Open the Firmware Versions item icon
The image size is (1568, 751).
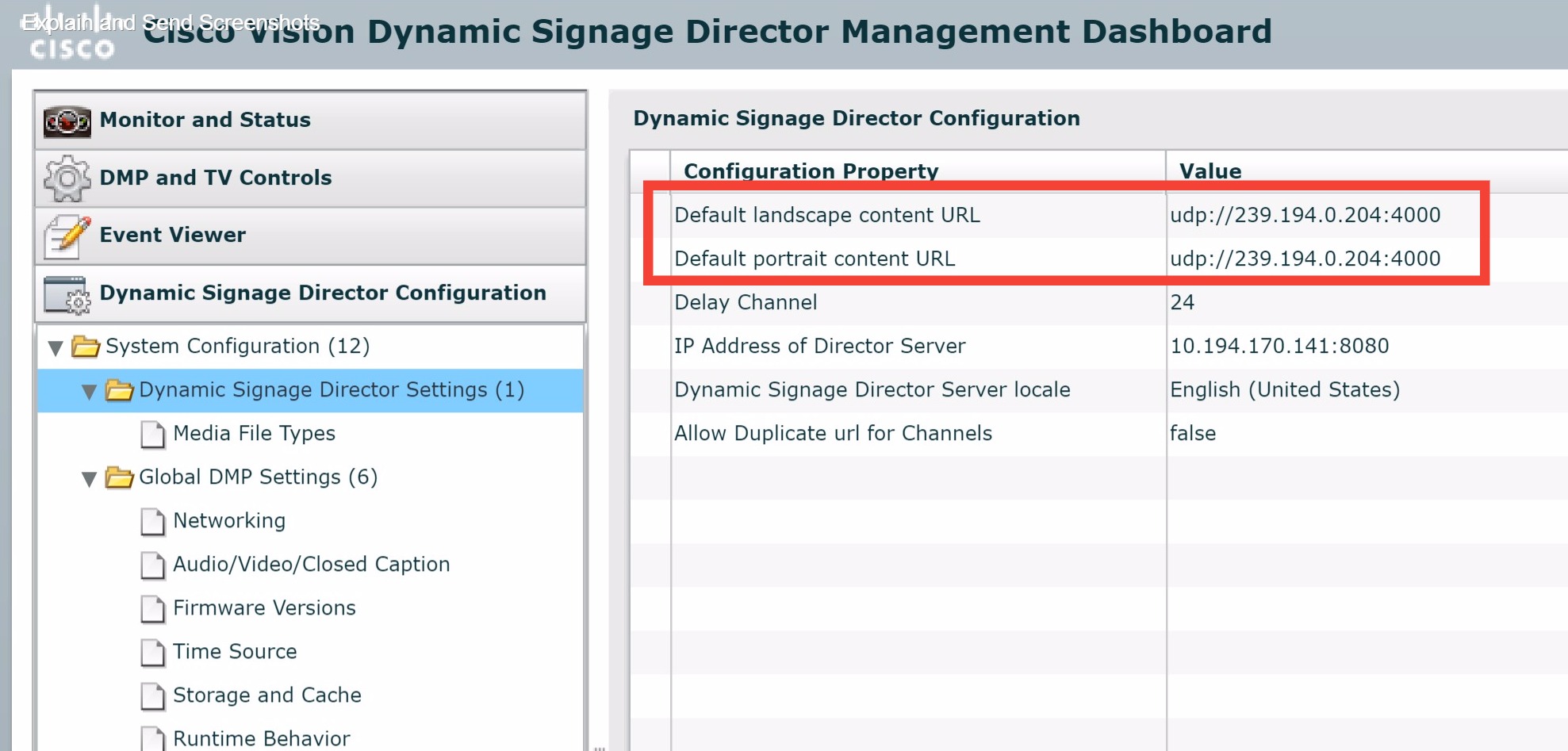point(153,607)
